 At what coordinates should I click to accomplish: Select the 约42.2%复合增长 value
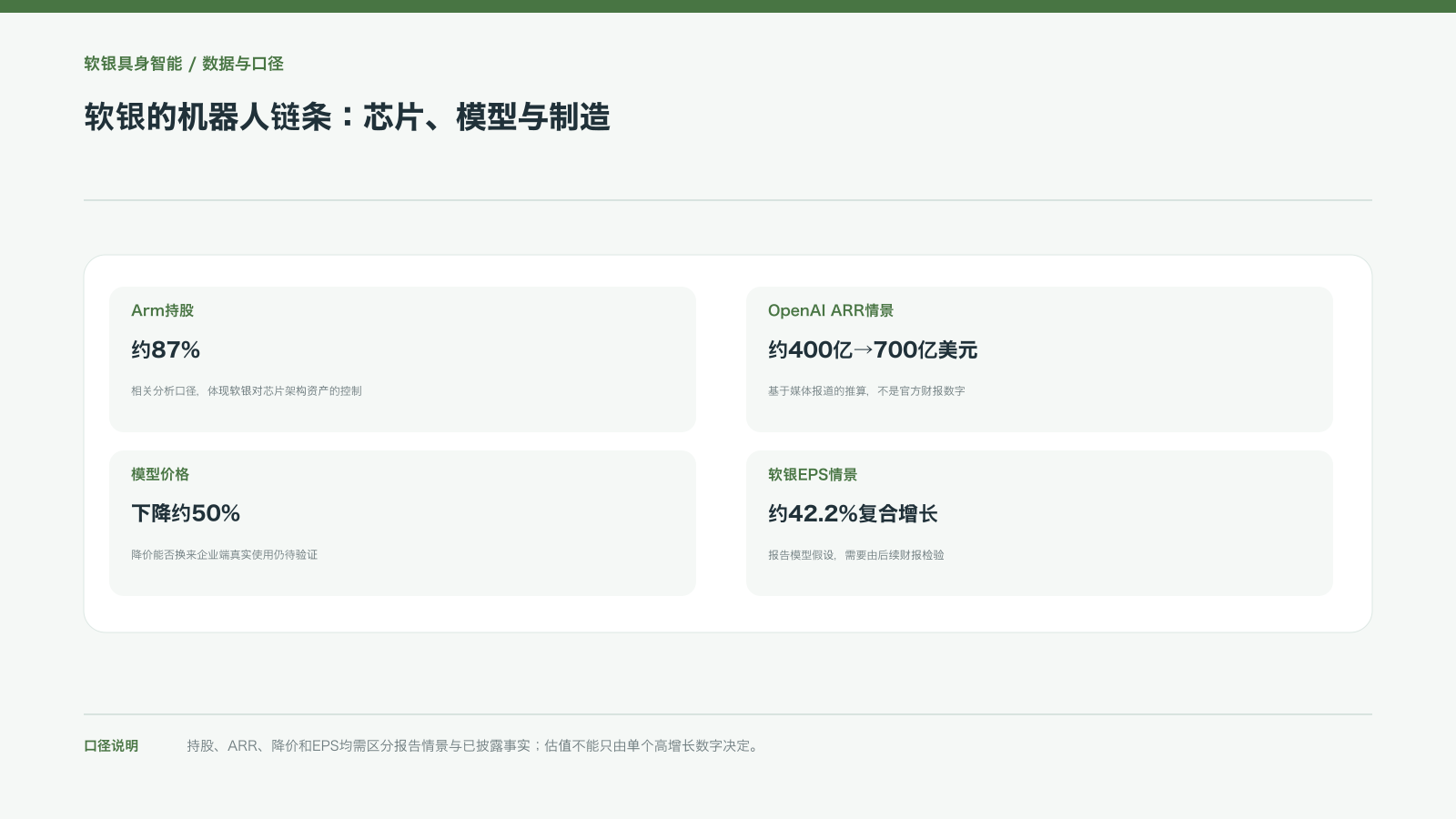(853, 513)
